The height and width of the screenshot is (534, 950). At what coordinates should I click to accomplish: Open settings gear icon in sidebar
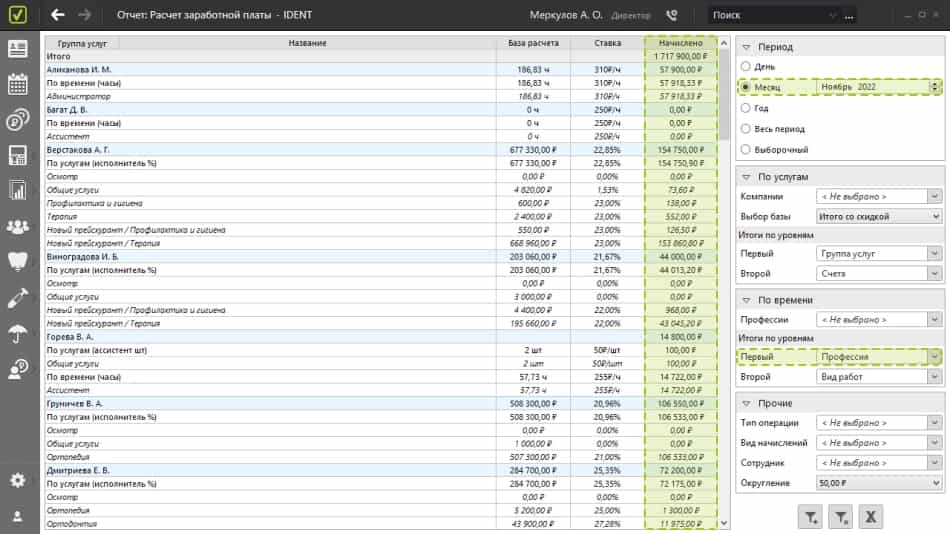(17, 480)
